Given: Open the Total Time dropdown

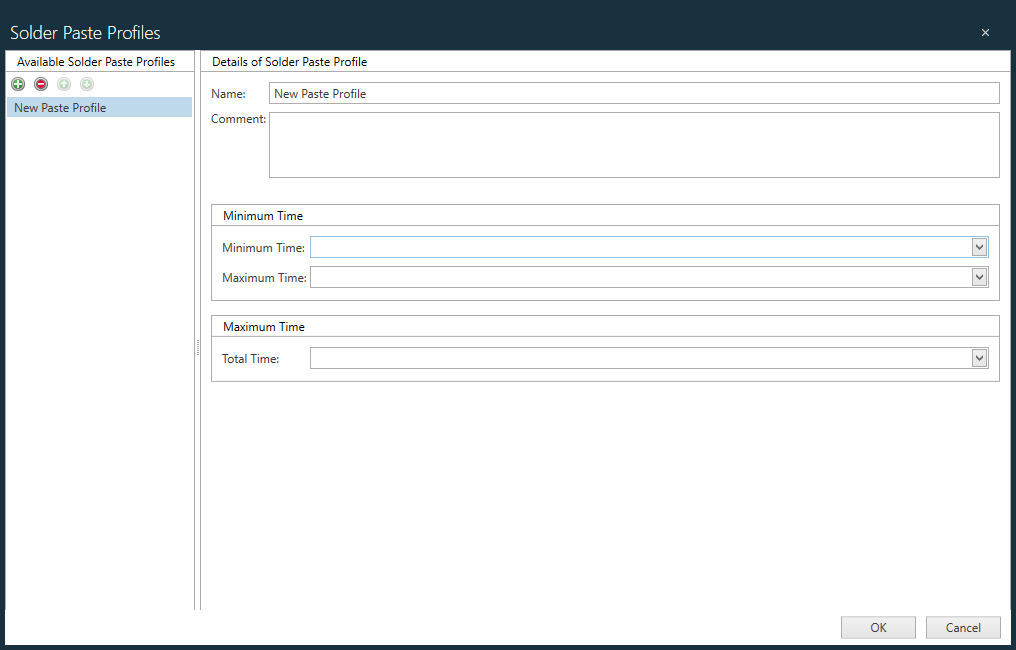Looking at the screenshot, I should point(979,357).
